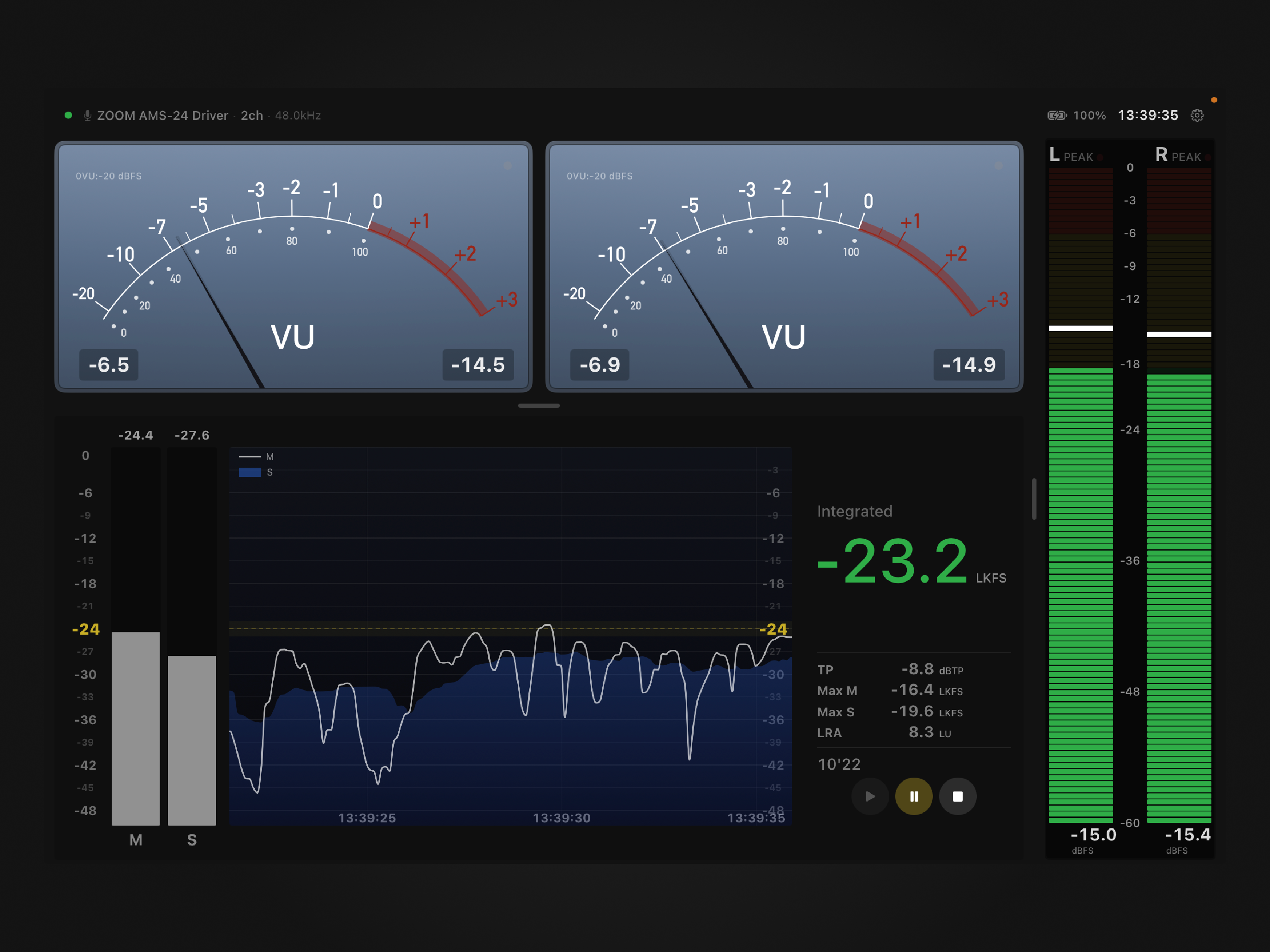This screenshot has width=1270, height=952.
Task: Click the L PEAK indicator label
Action: tap(1076, 155)
